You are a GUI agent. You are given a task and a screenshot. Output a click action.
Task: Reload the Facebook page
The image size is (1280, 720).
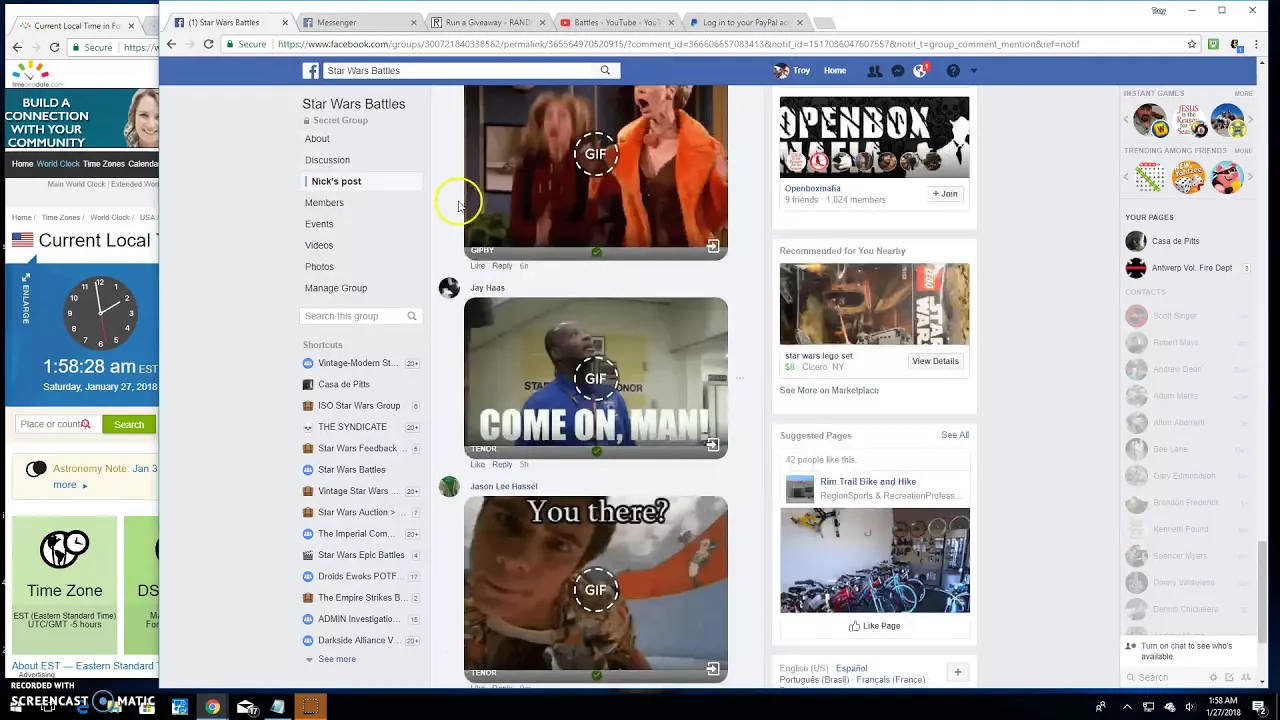pyautogui.click(x=208, y=44)
